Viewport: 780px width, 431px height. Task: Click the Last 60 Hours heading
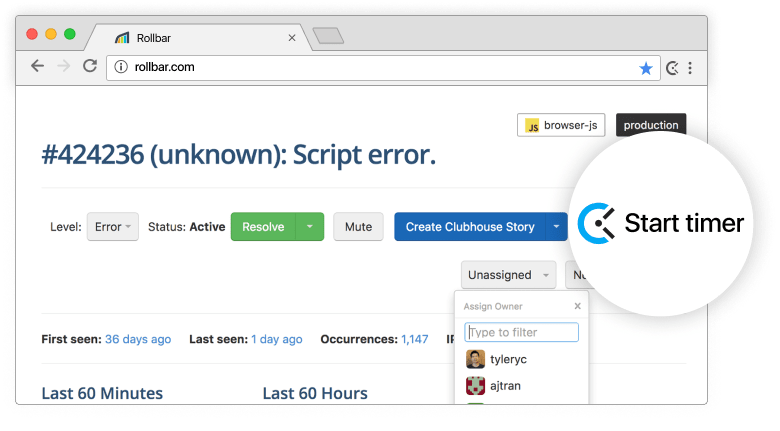click(315, 394)
